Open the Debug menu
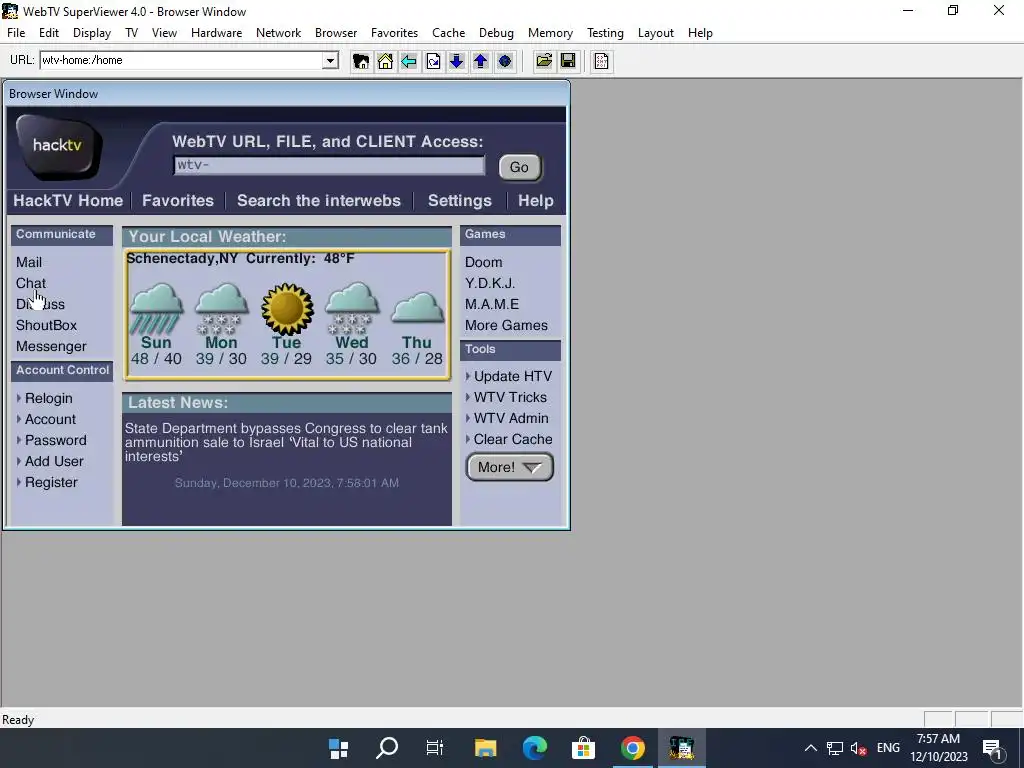Screen dimensions: 1024x768 [496, 33]
